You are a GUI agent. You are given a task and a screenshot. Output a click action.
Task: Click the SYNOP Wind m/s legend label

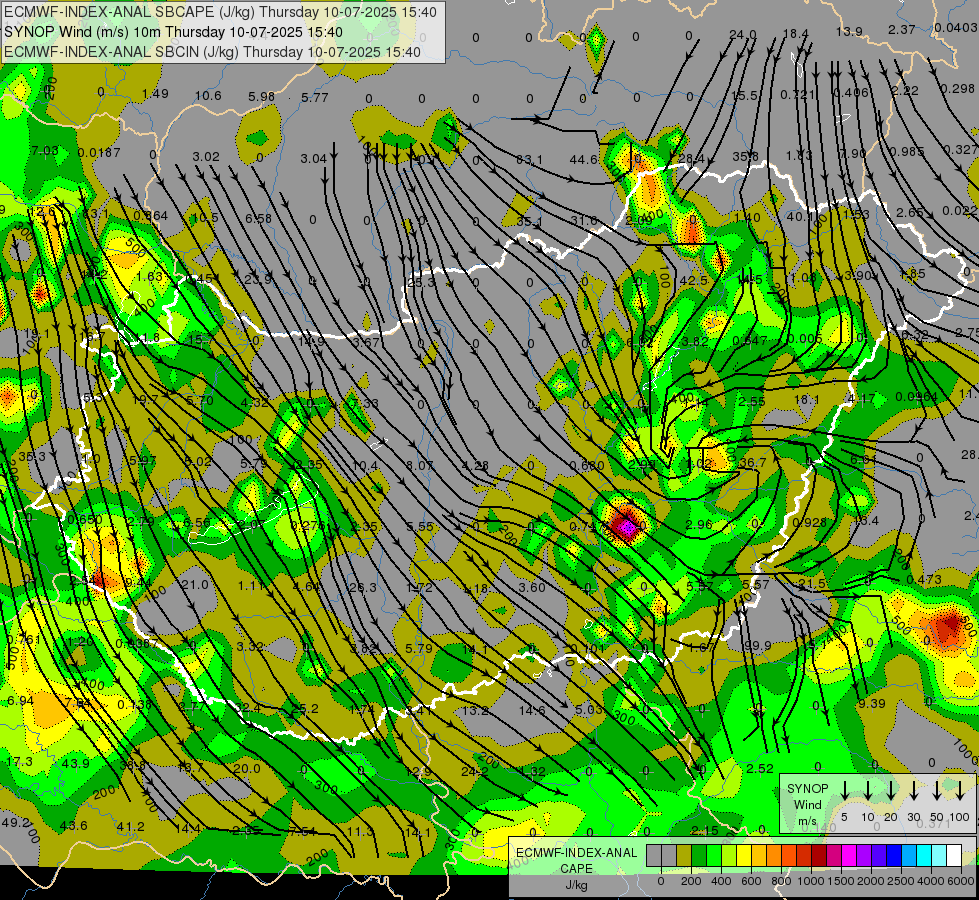[807, 804]
